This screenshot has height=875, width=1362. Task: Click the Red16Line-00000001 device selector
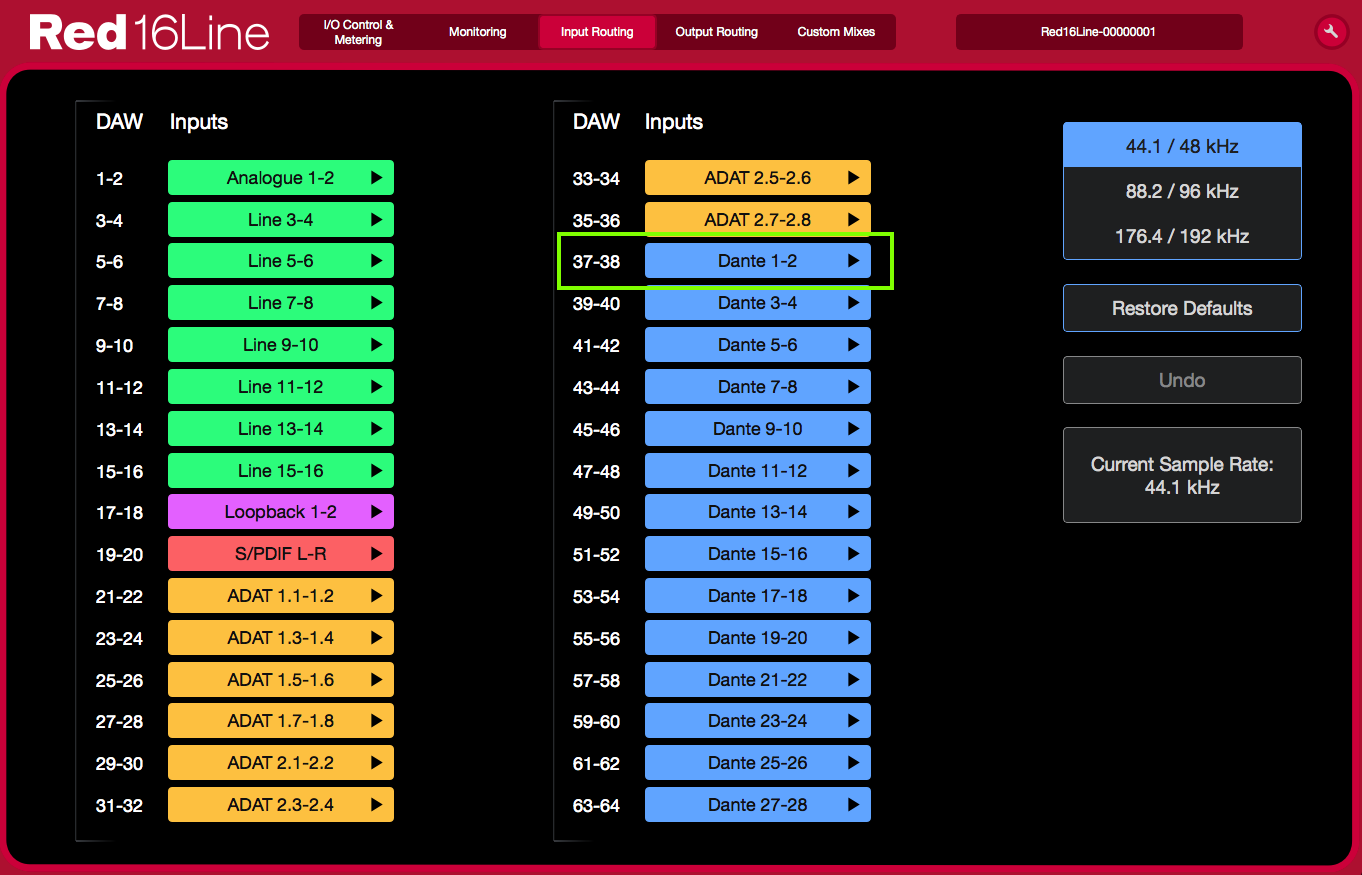[1099, 32]
